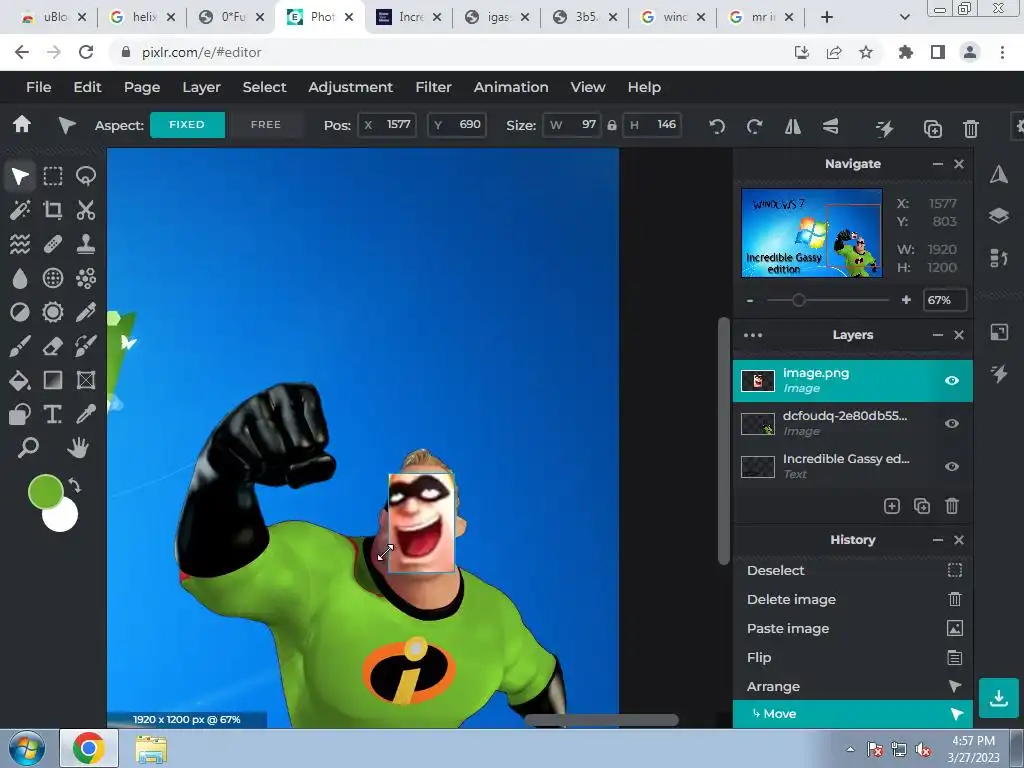
Task: Open the File menu
Action: [x=39, y=87]
